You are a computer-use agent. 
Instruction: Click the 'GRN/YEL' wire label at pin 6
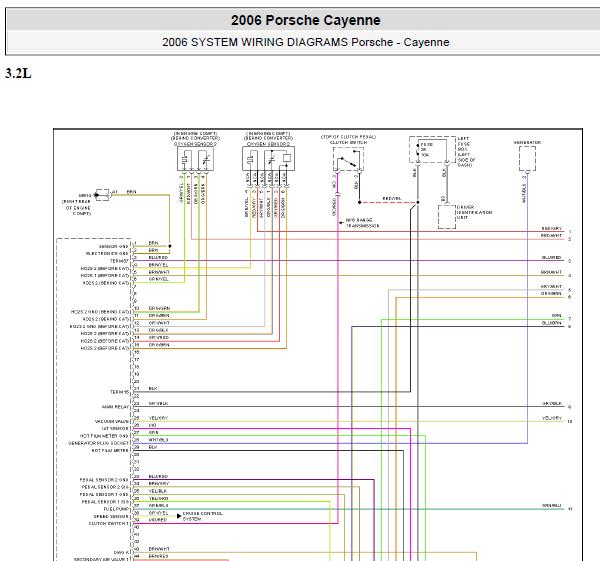point(158,279)
